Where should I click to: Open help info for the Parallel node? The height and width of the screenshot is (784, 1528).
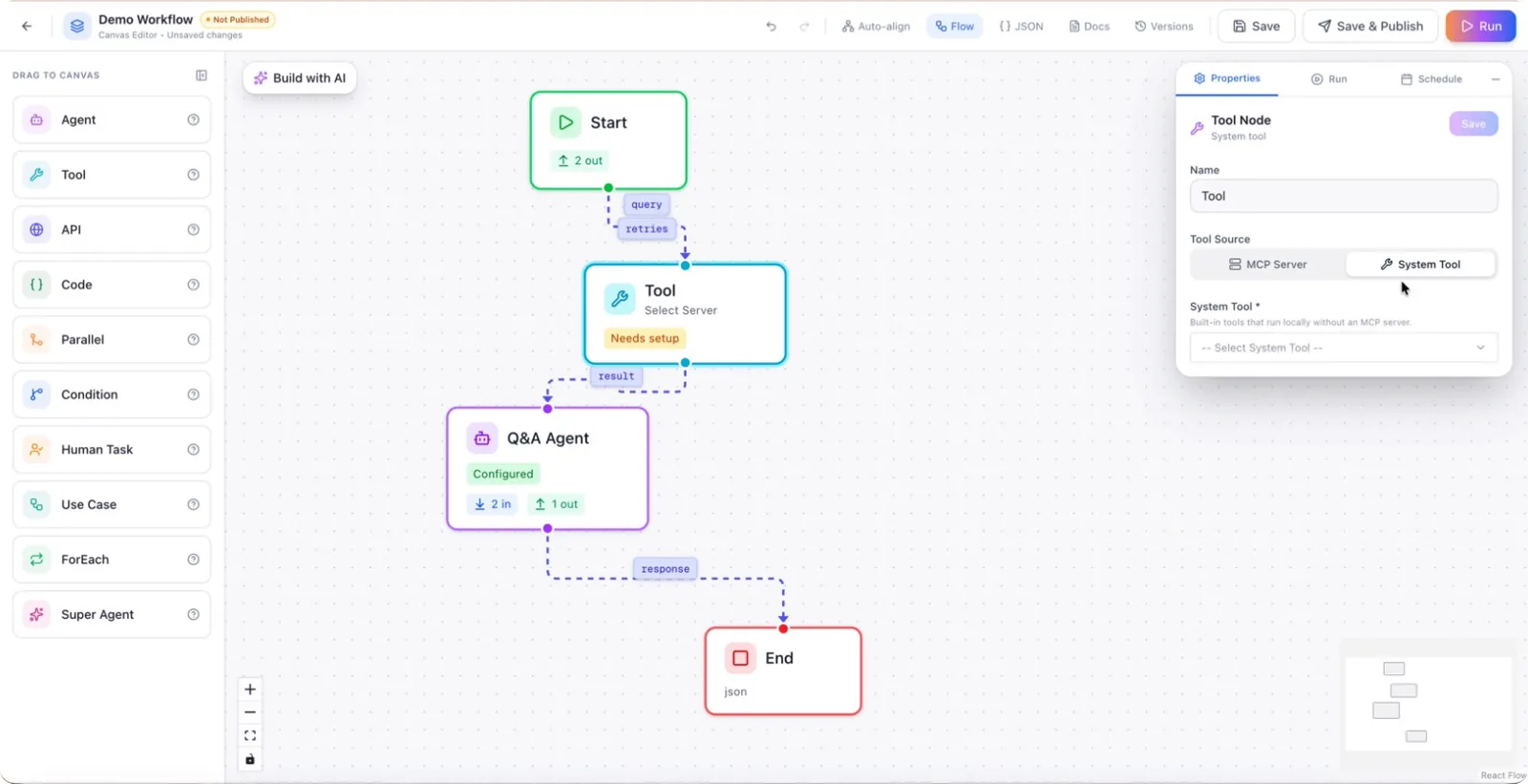pyautogui.click(x=194, y=340)
